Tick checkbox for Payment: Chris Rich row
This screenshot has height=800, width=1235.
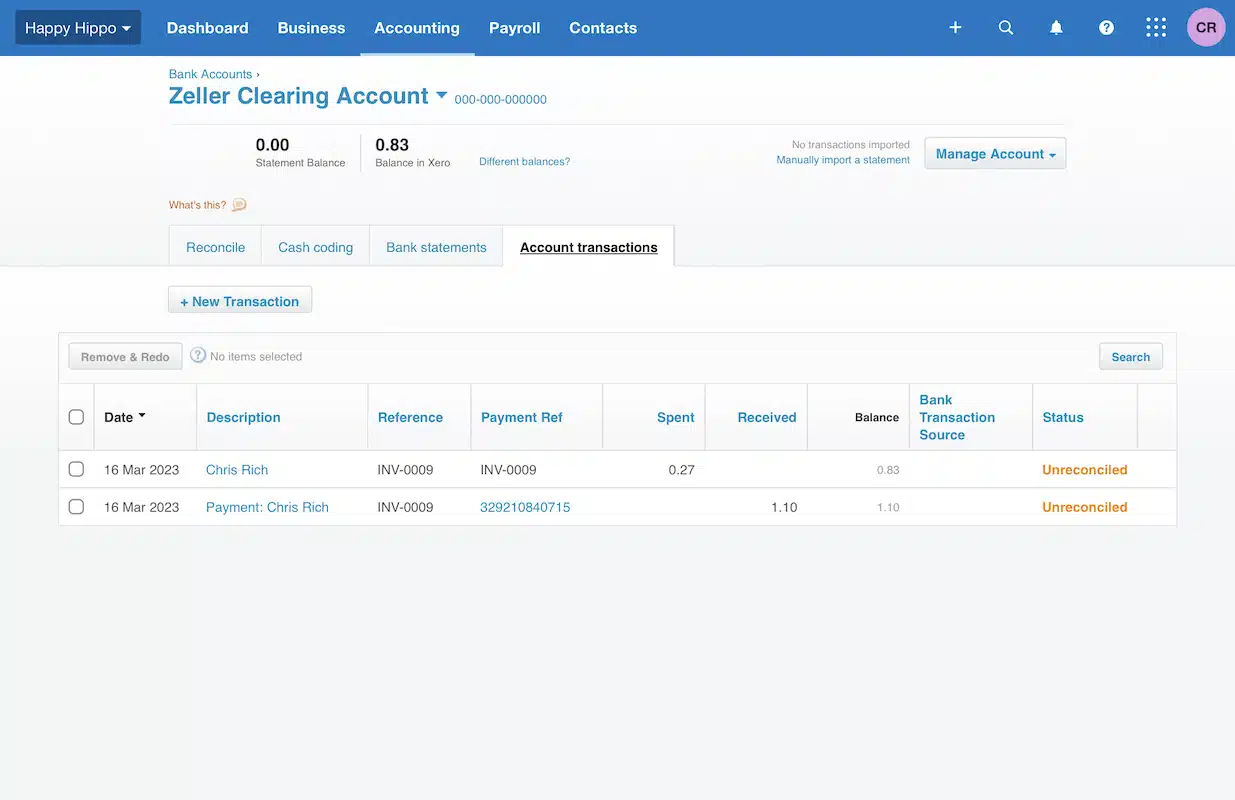(76, 507)
